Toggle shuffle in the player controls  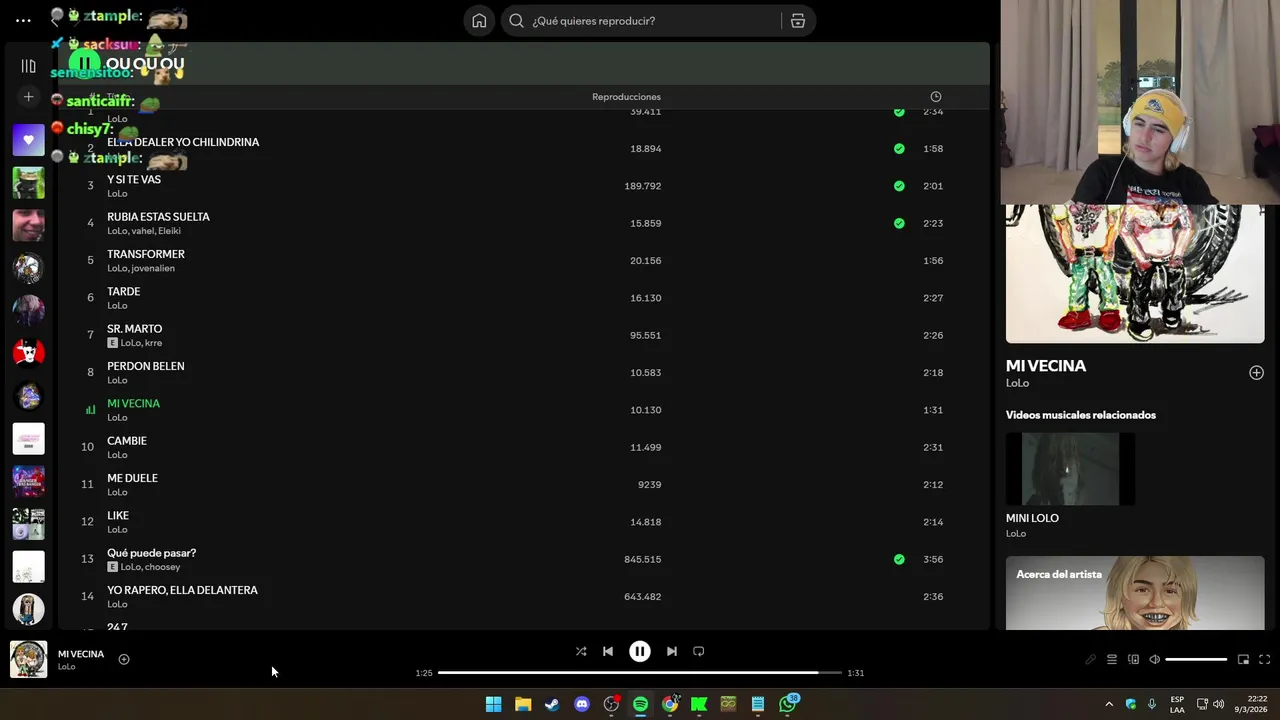point(581,651)
